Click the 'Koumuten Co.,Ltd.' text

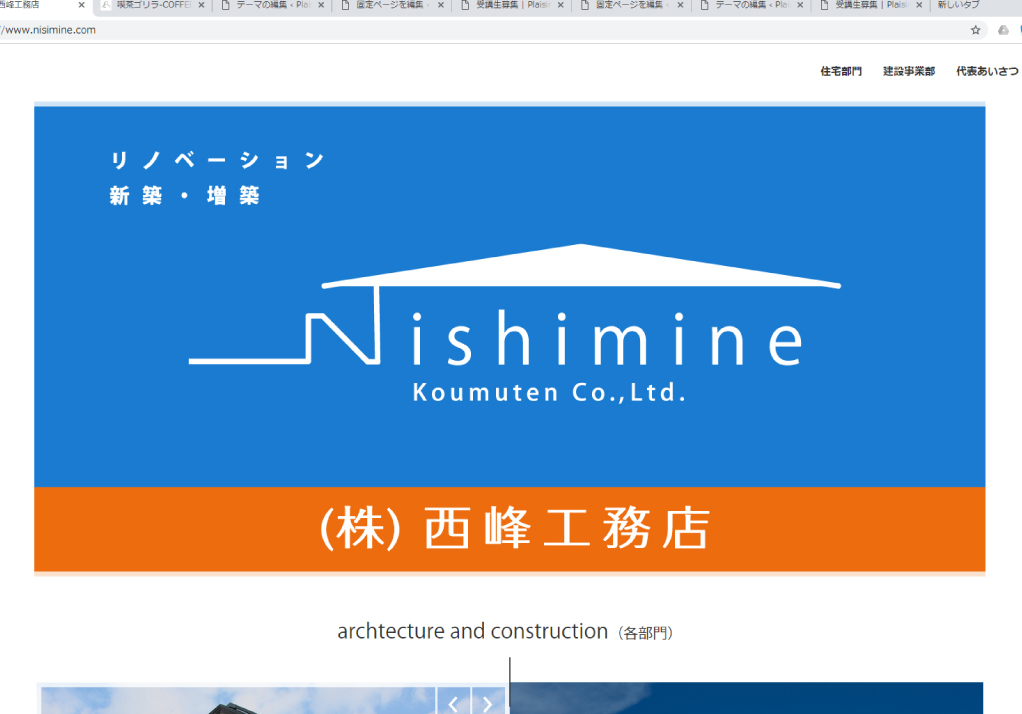(x=549, y=393)
